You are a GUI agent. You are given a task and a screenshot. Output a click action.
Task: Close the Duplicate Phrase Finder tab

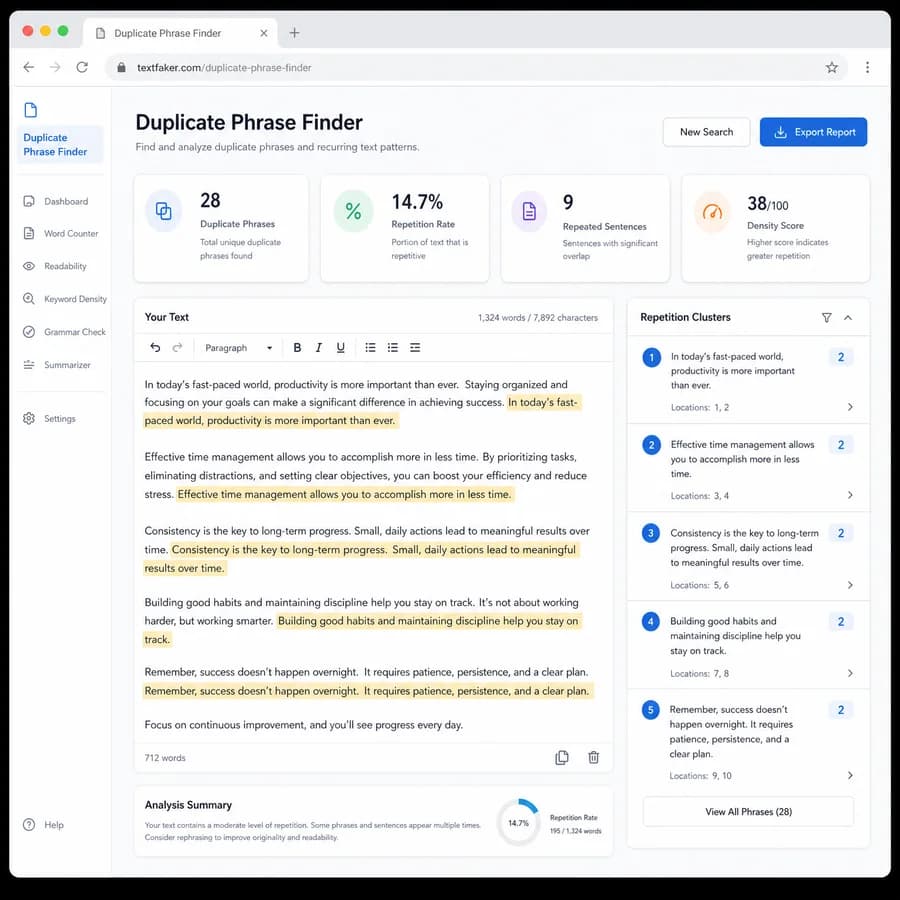tap(263, 33)
